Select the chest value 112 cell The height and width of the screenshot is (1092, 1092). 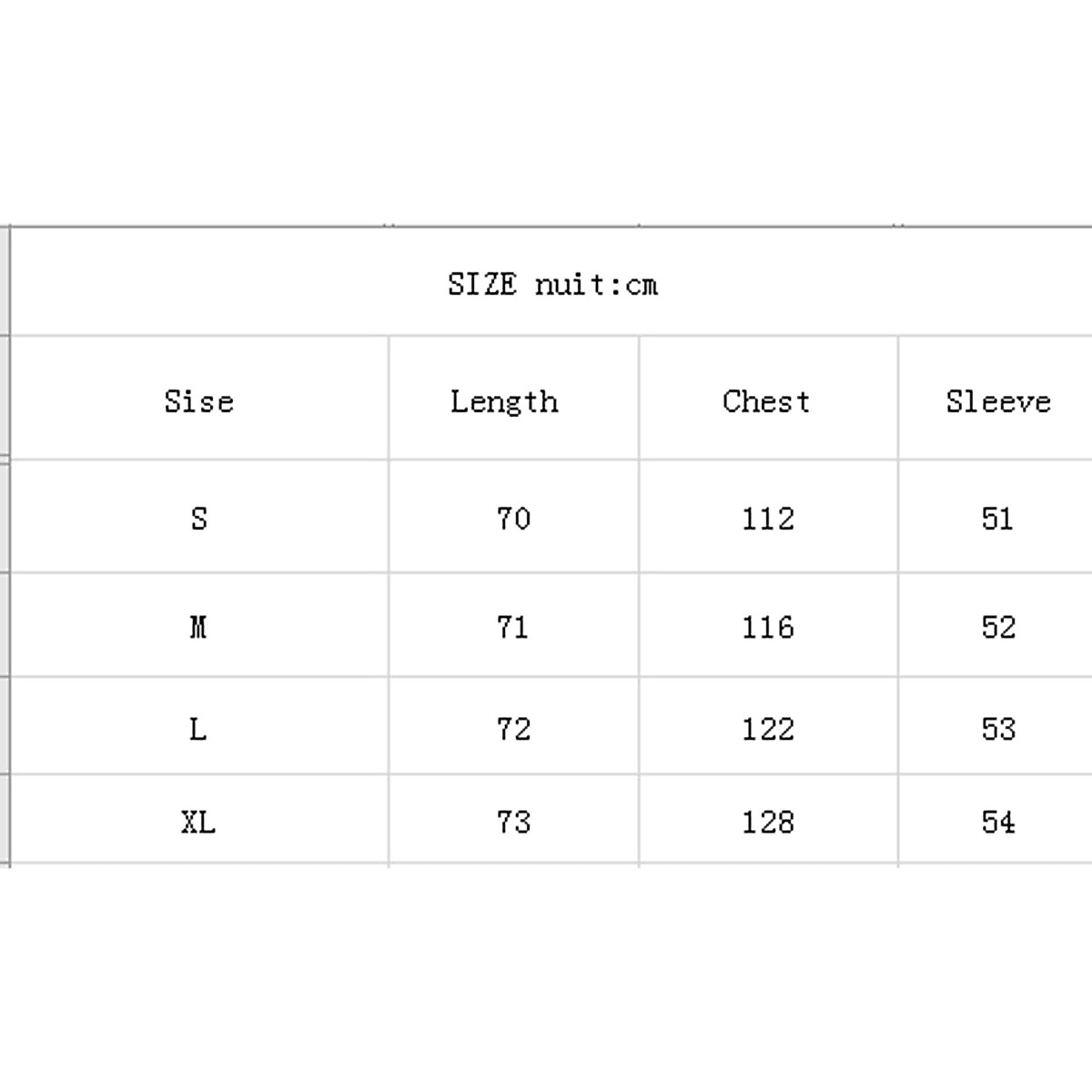(x=768, y=519)
